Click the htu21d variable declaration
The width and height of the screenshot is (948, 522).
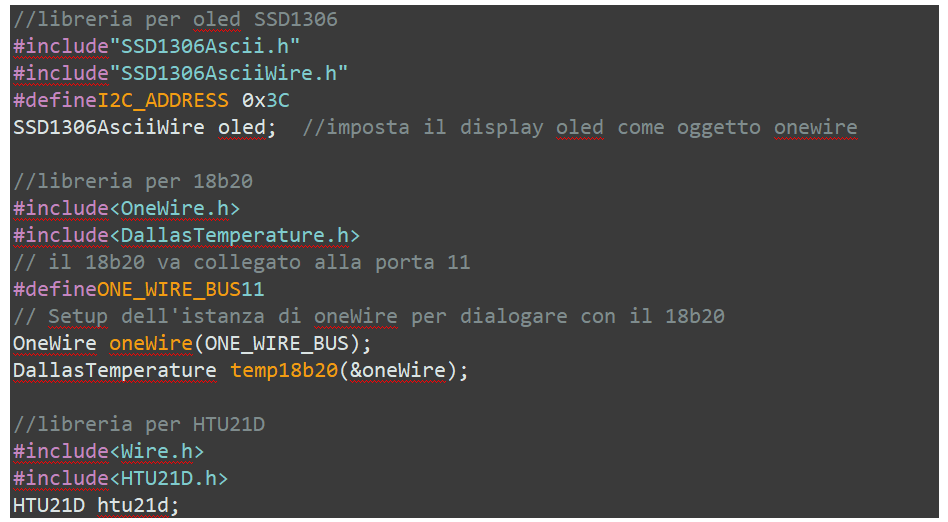pos(97,504)
